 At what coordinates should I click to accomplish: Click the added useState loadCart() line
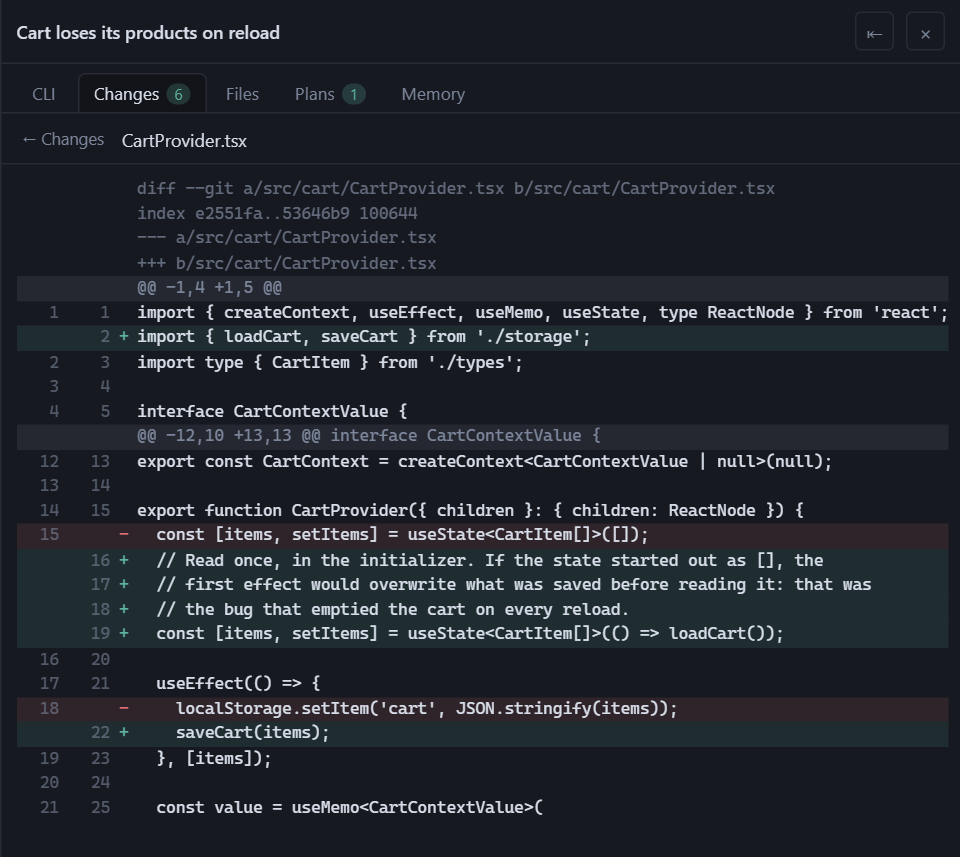pos(482,634)
